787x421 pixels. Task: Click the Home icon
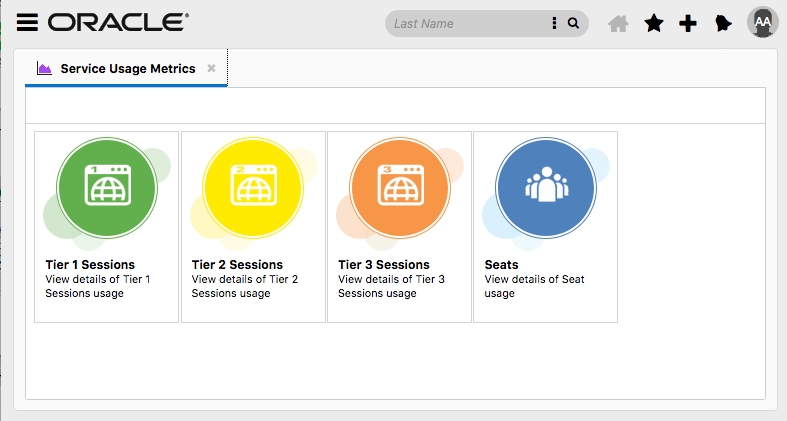618,24
